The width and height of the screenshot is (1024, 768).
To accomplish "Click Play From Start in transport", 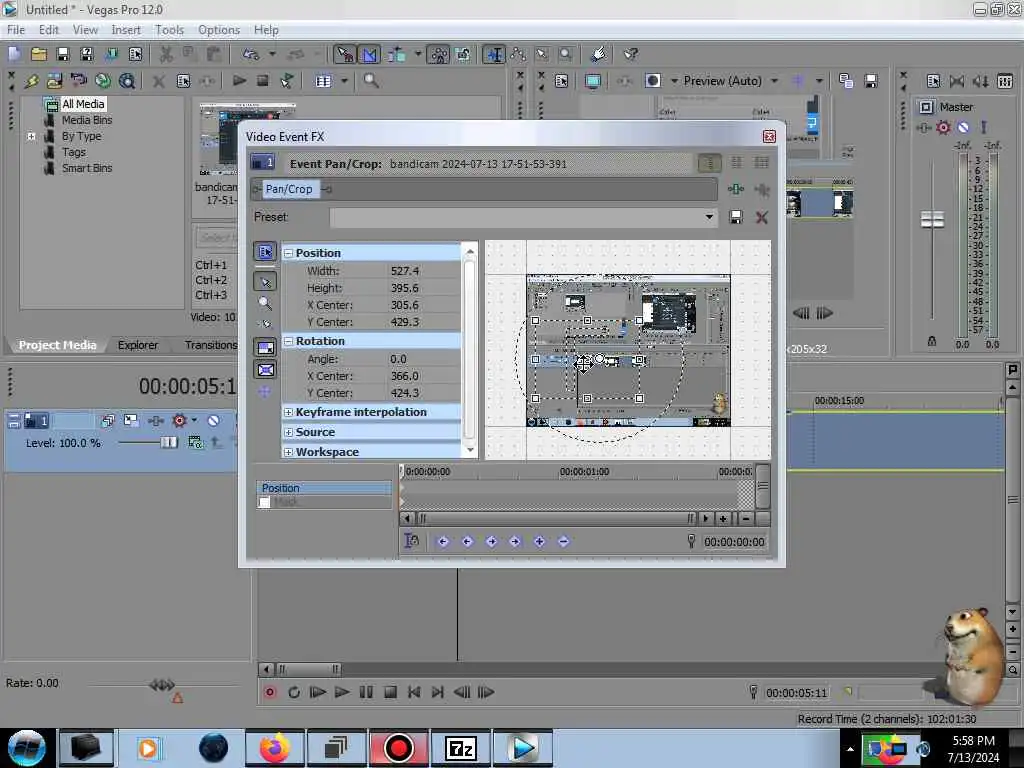I will tap(317, 692).
